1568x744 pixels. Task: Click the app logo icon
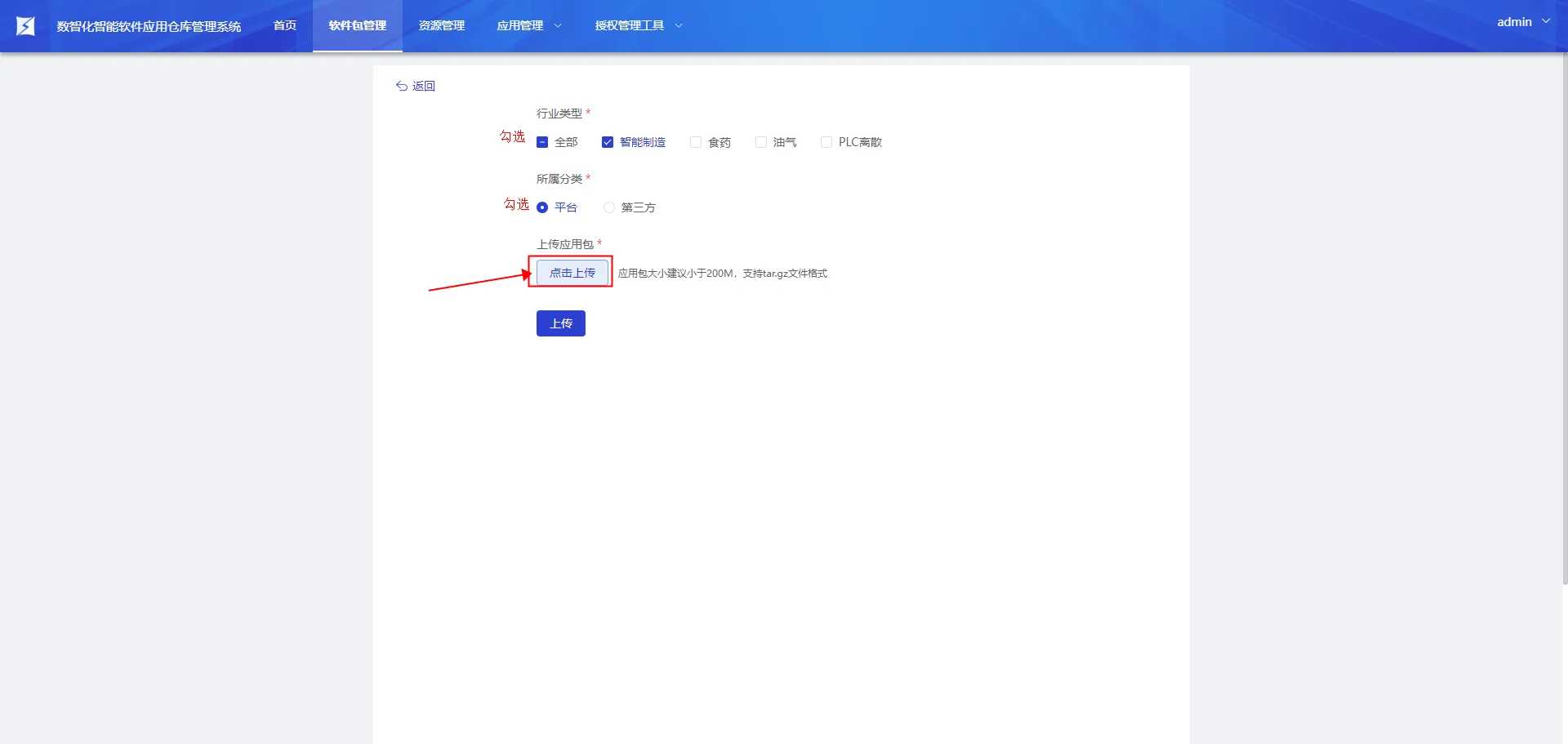point(25,26)
